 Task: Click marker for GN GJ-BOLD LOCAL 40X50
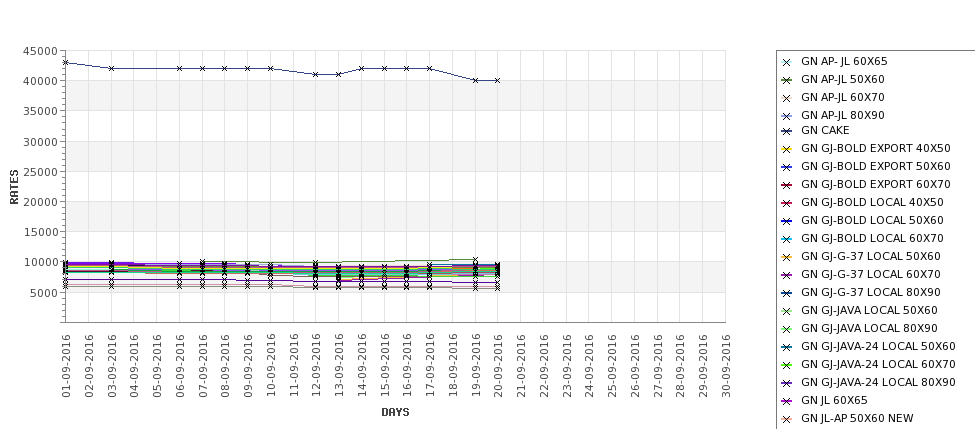[x=787, y=203]
